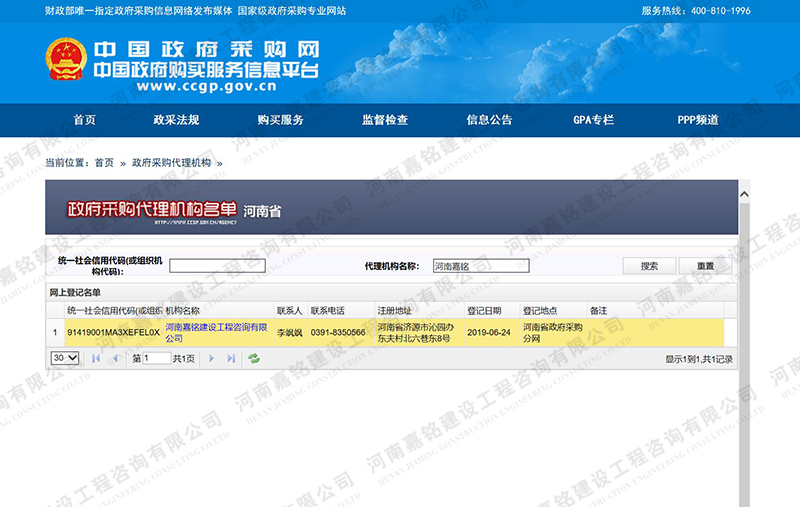Sort by 登记地点 column header
The height and width of the screenshot is (507, 800).
tap(554, 311)
